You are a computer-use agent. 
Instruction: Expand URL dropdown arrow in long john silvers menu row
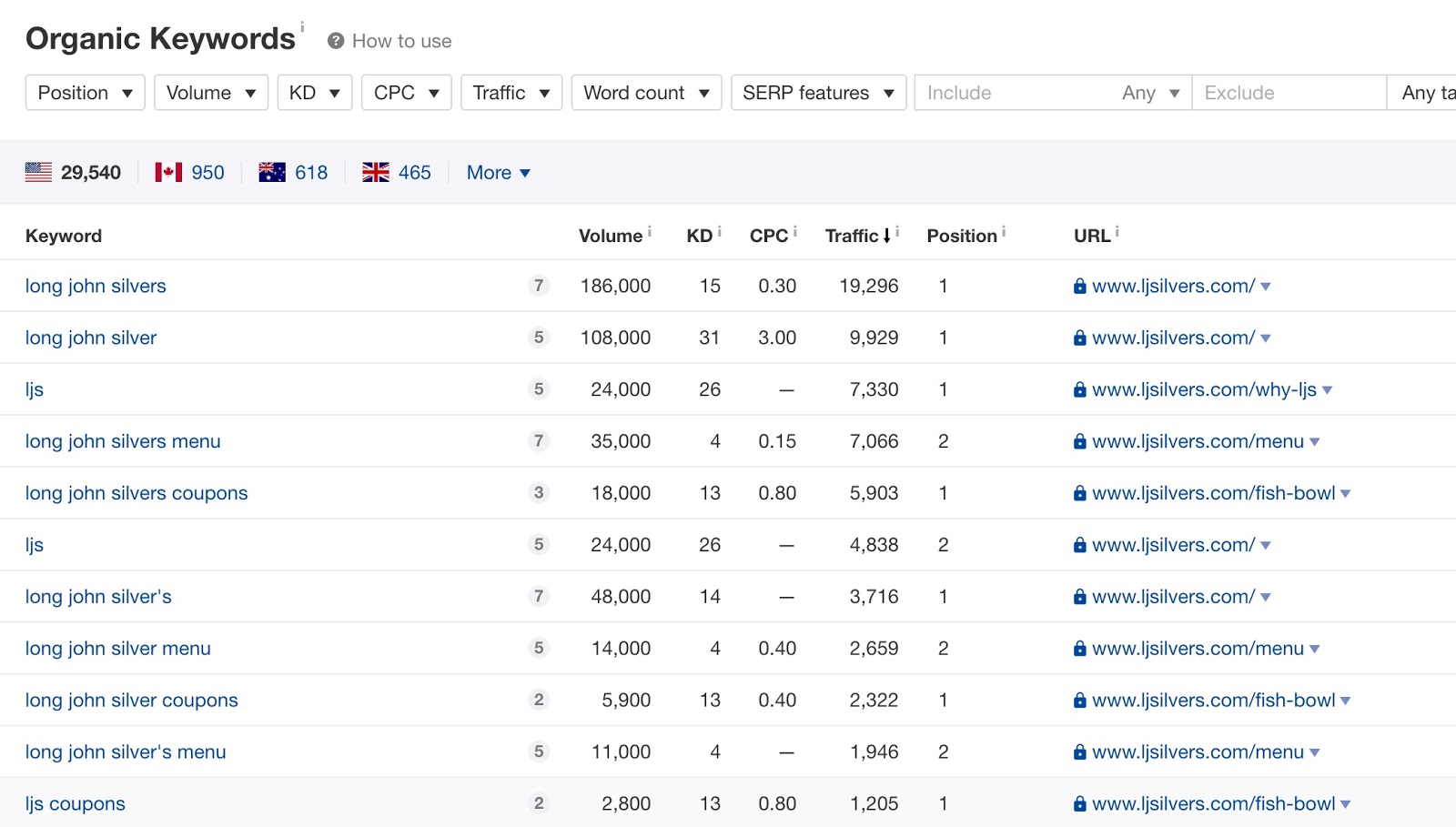click(x=1314, y=442)
